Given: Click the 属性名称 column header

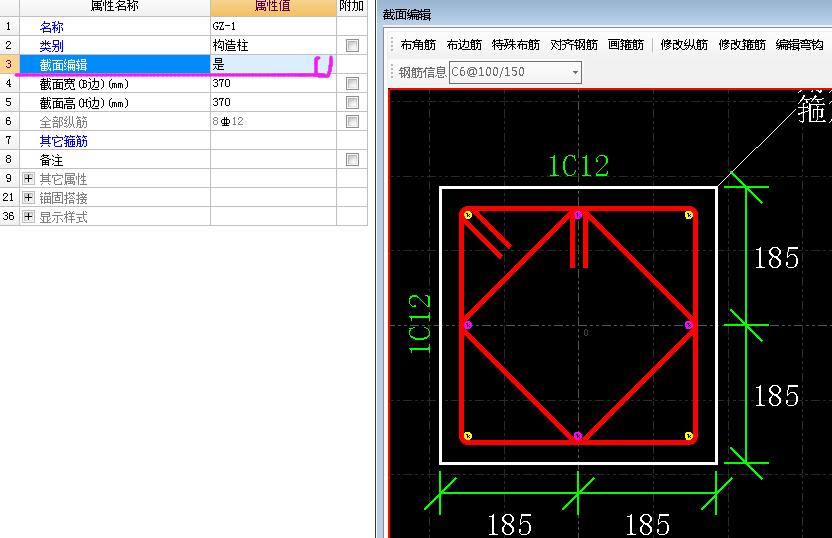Looking at the screenshot, I should click(115, 7).
